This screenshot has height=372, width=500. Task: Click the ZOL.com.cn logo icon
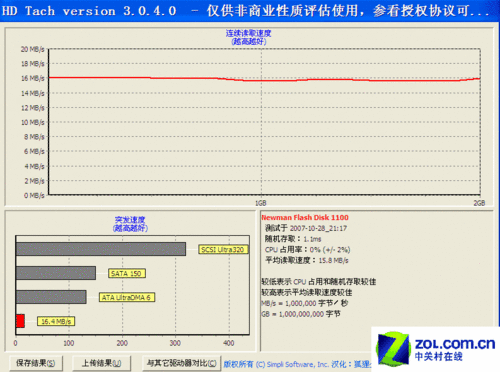point(393,349)
